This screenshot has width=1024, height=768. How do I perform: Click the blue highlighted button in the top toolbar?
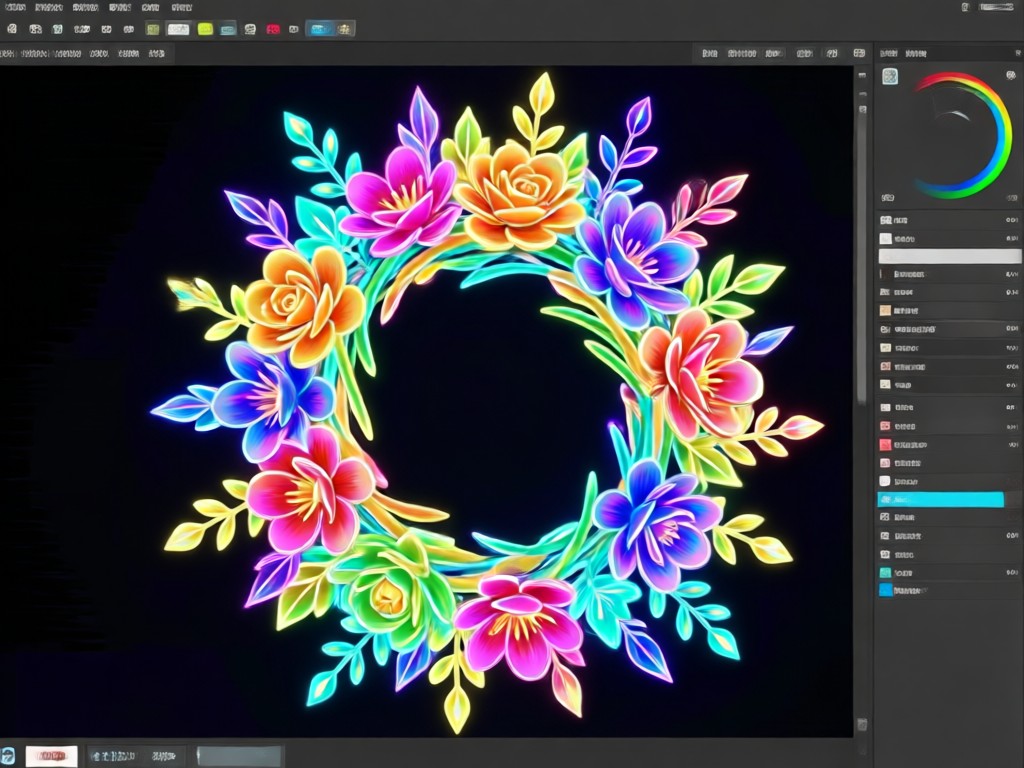(x=320, y=29)
